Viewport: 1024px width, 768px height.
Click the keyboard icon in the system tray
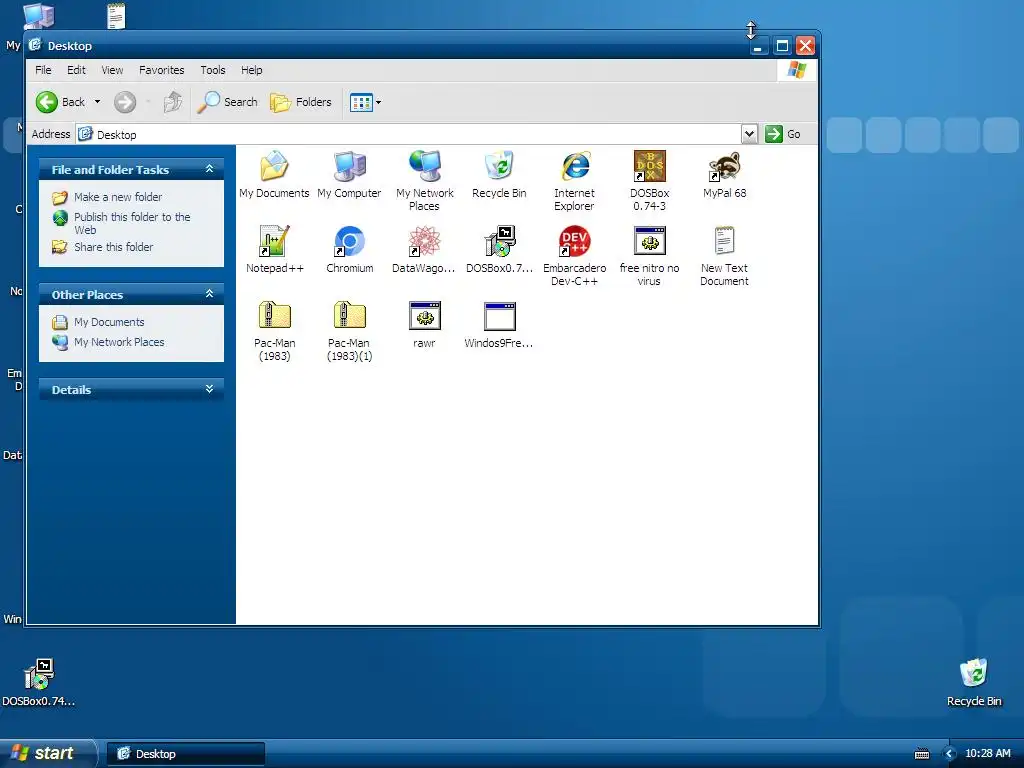click(x=922, y=754)
